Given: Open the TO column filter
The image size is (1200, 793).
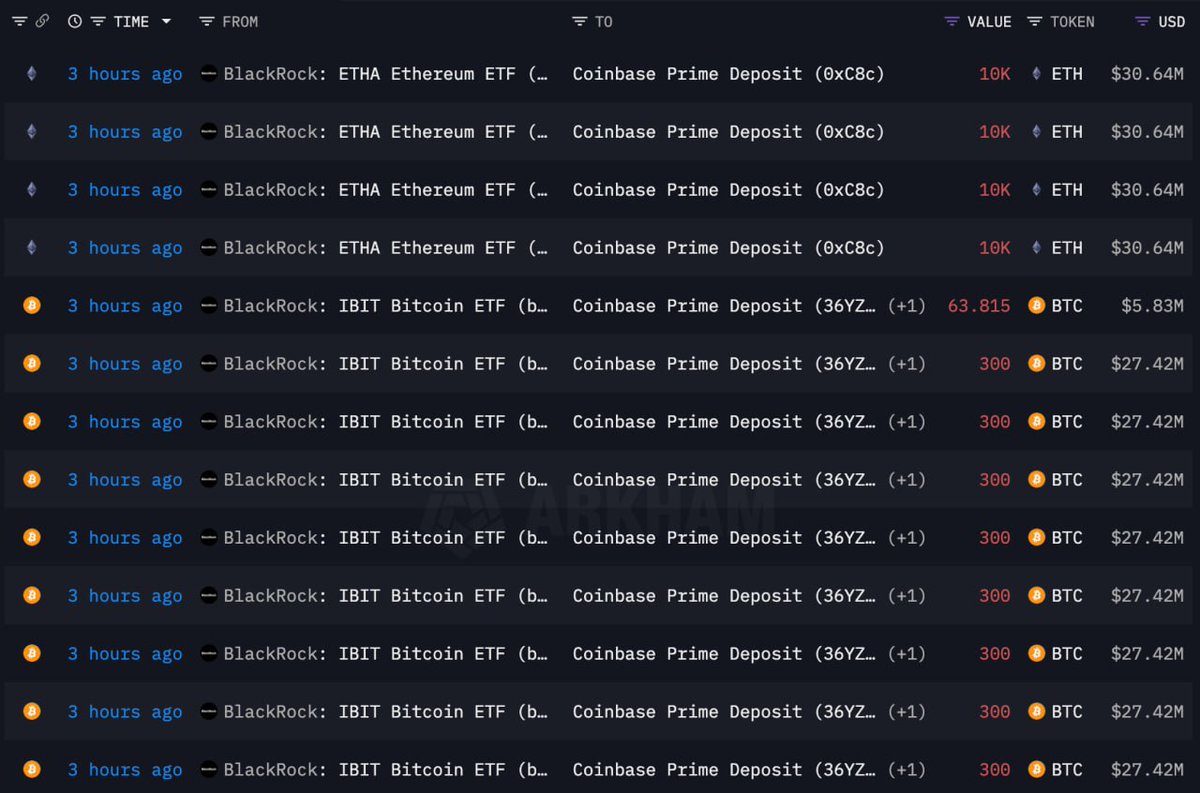Looking at the screenshot, I should point(580,21).
